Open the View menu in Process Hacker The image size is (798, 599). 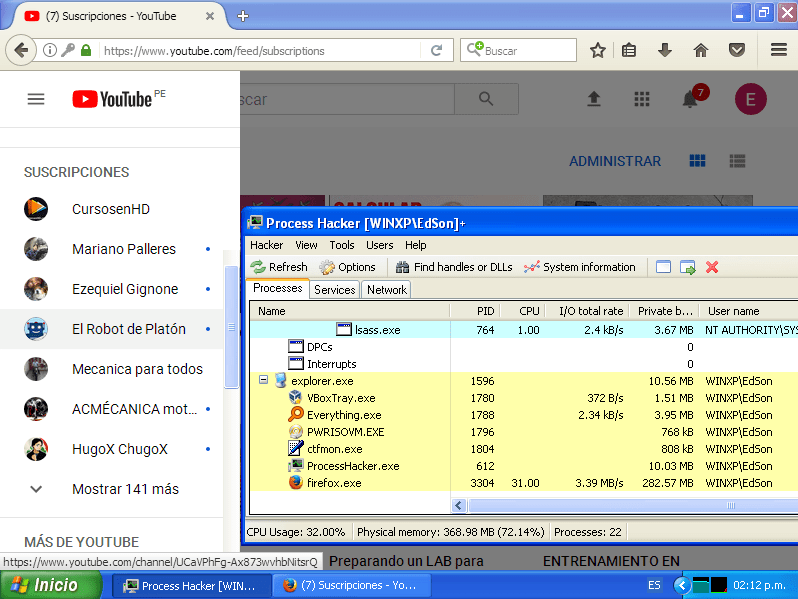[306, 245]
